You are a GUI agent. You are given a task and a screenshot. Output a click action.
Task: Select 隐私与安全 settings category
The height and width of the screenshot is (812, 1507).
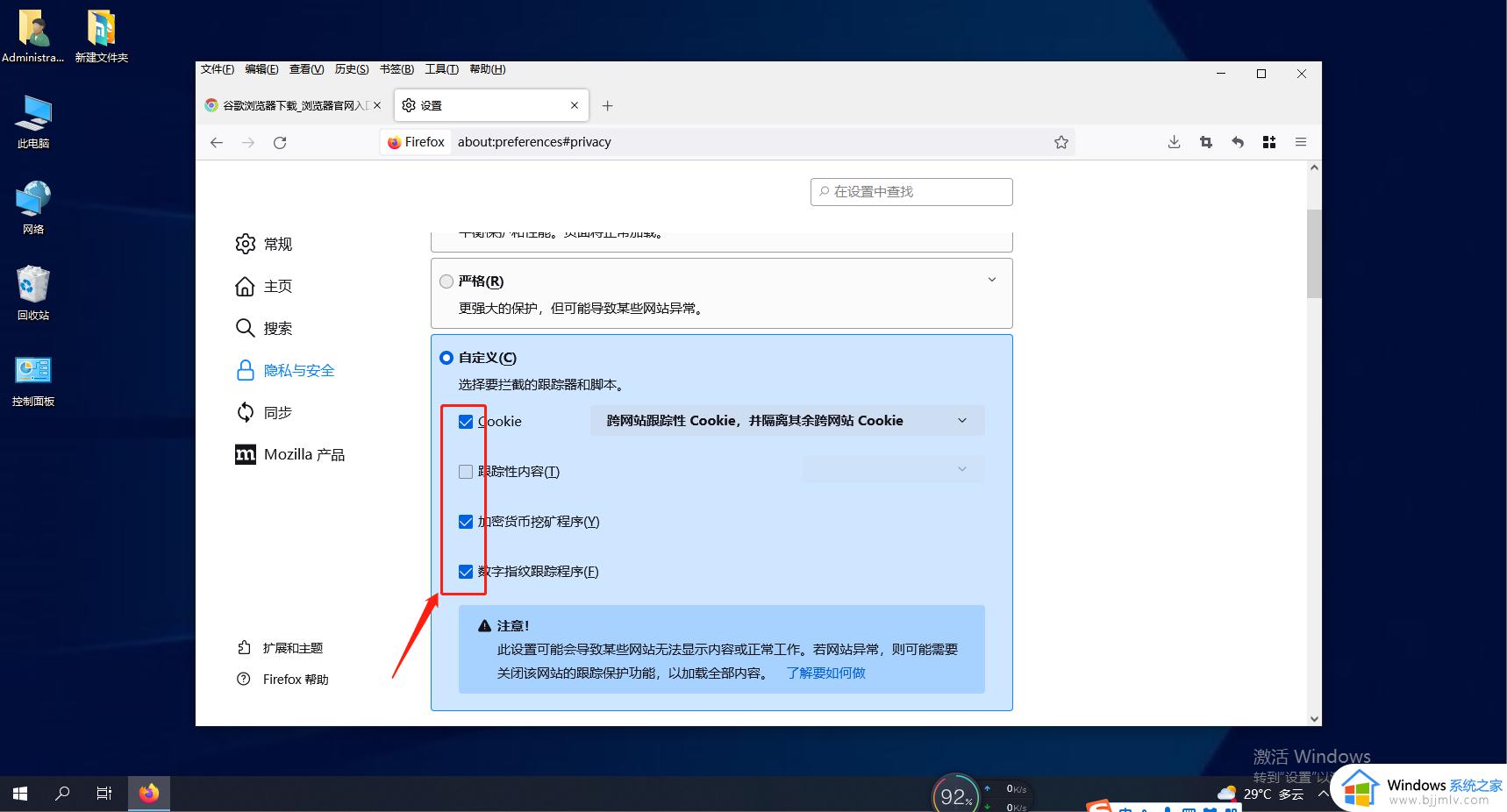(285, 370)
